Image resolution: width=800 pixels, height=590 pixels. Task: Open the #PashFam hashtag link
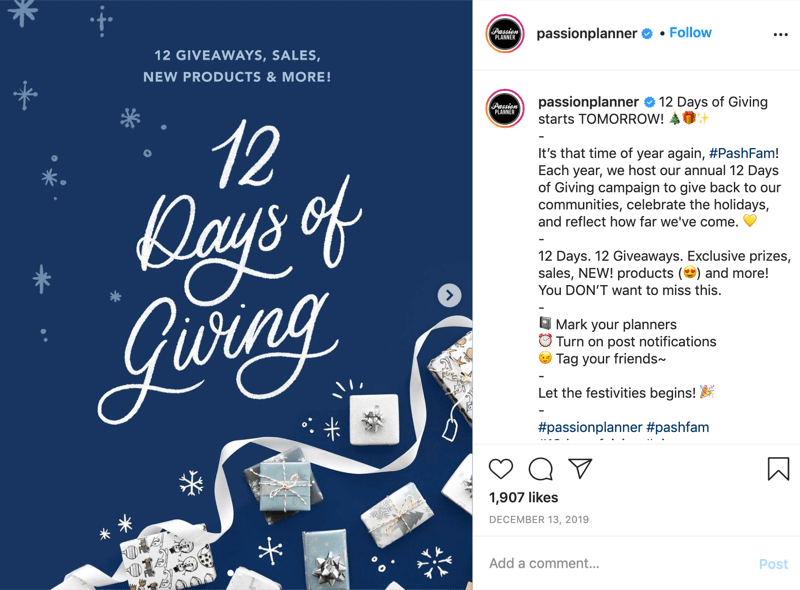pos(742,153)
